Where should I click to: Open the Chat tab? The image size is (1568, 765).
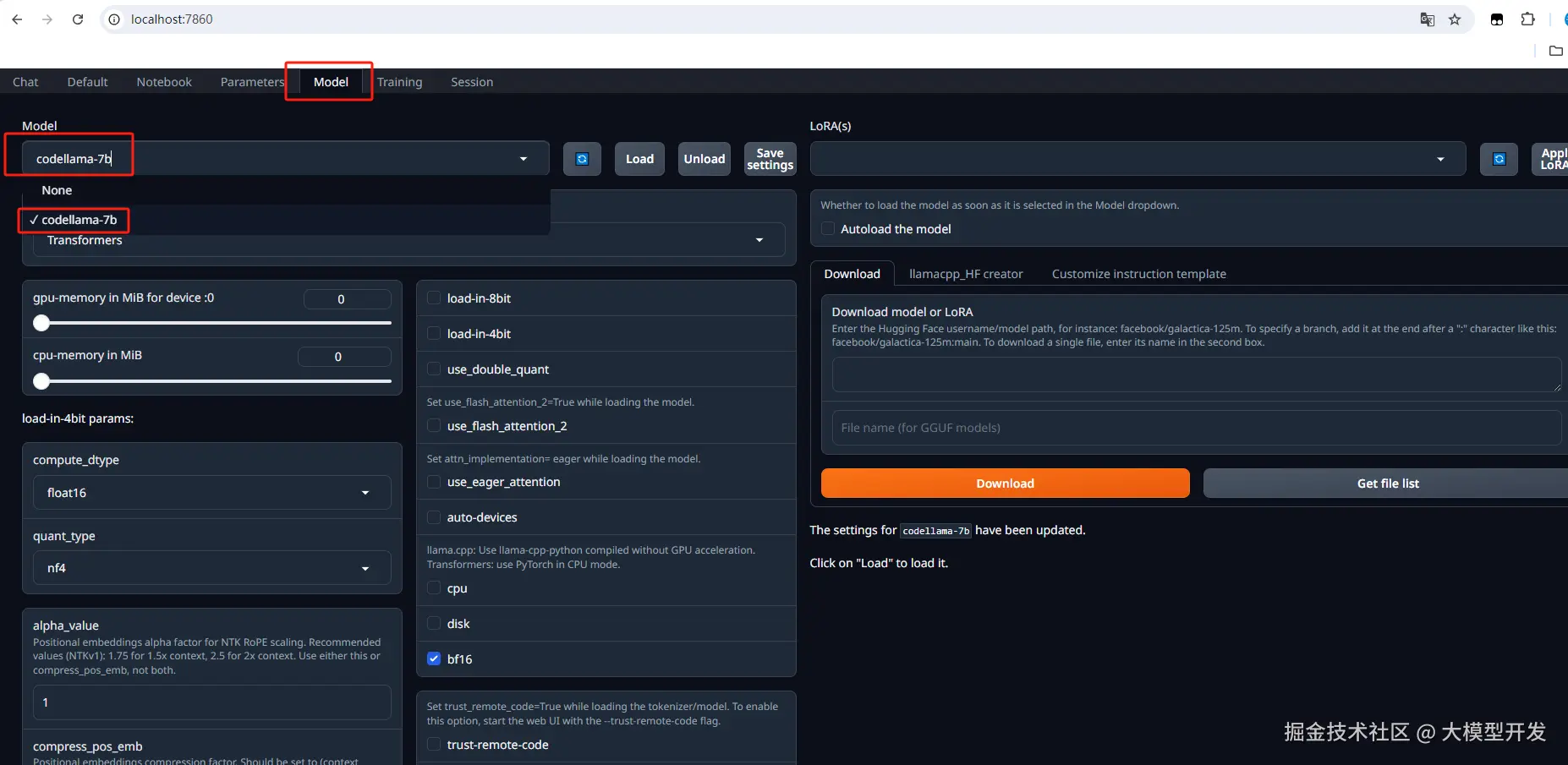point(25,82)
